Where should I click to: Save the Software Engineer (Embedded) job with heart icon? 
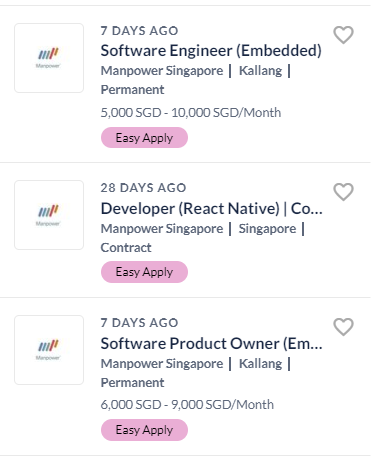343,35
